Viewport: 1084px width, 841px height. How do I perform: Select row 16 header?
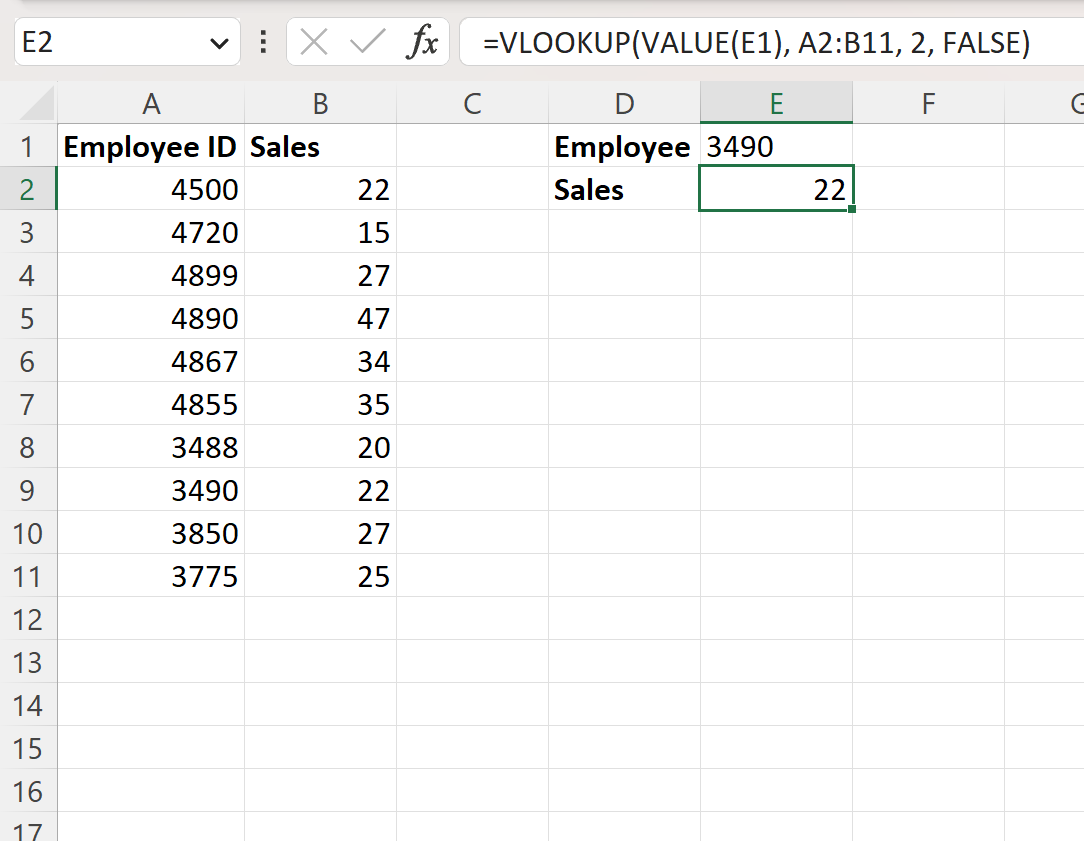tap(28, 791)
